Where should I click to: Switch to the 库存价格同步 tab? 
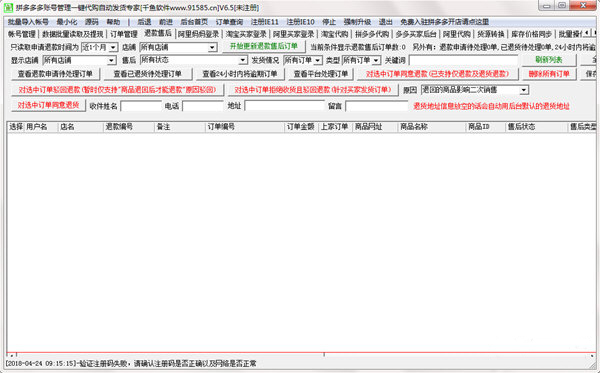tap(532, 34)
